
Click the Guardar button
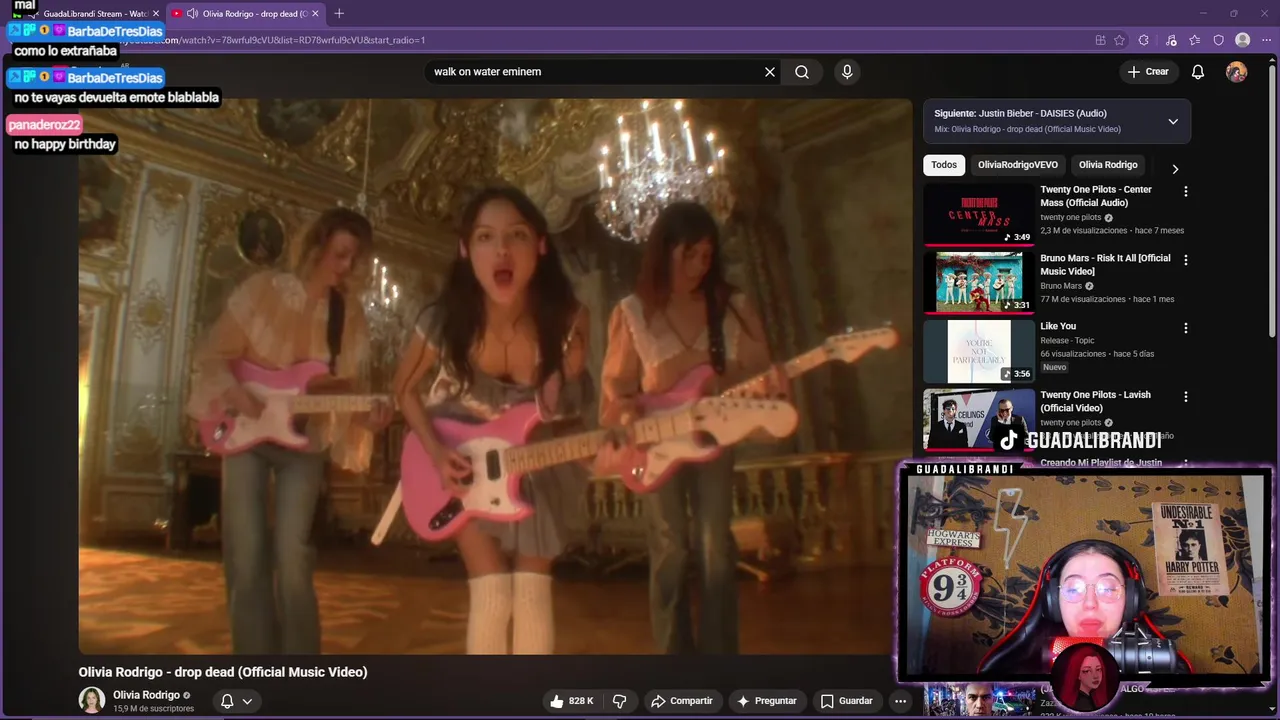(847, 701)
